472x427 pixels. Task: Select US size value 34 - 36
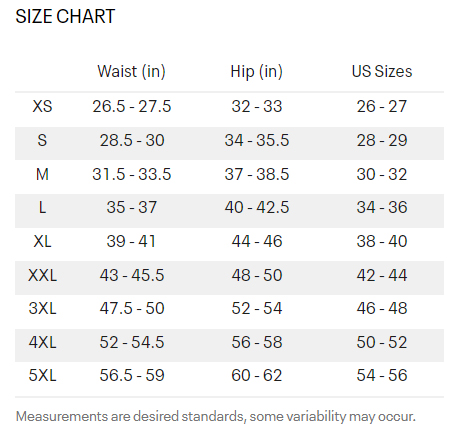pyautogui.click(x=382, y=207)
